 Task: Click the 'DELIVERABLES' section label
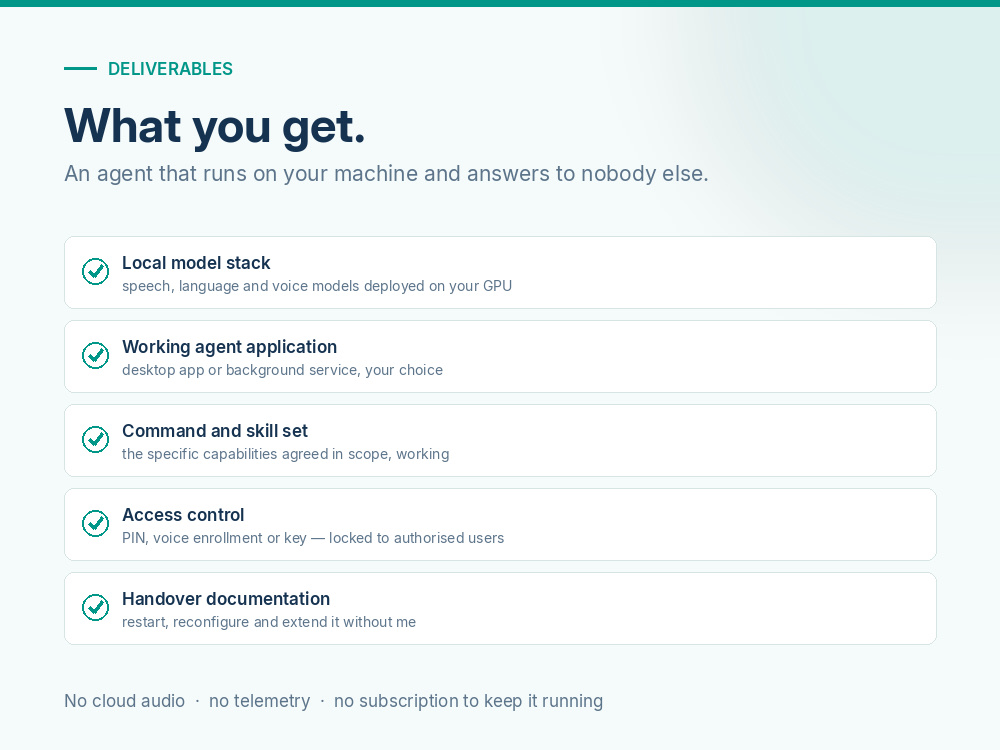pos(170,69)
